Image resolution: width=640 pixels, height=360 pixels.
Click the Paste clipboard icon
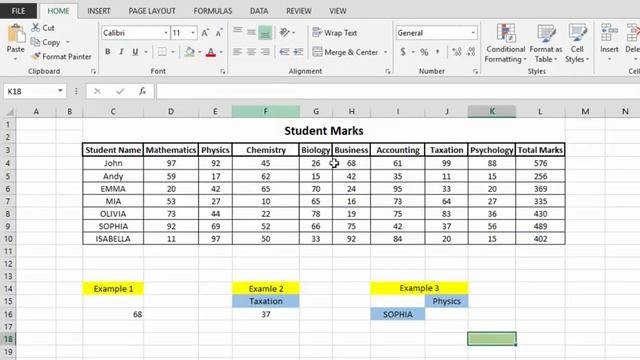tap(16, 34)
